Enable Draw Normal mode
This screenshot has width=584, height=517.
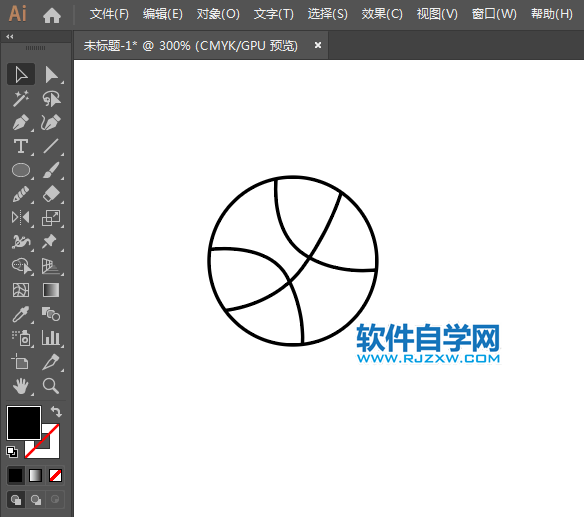16,499
